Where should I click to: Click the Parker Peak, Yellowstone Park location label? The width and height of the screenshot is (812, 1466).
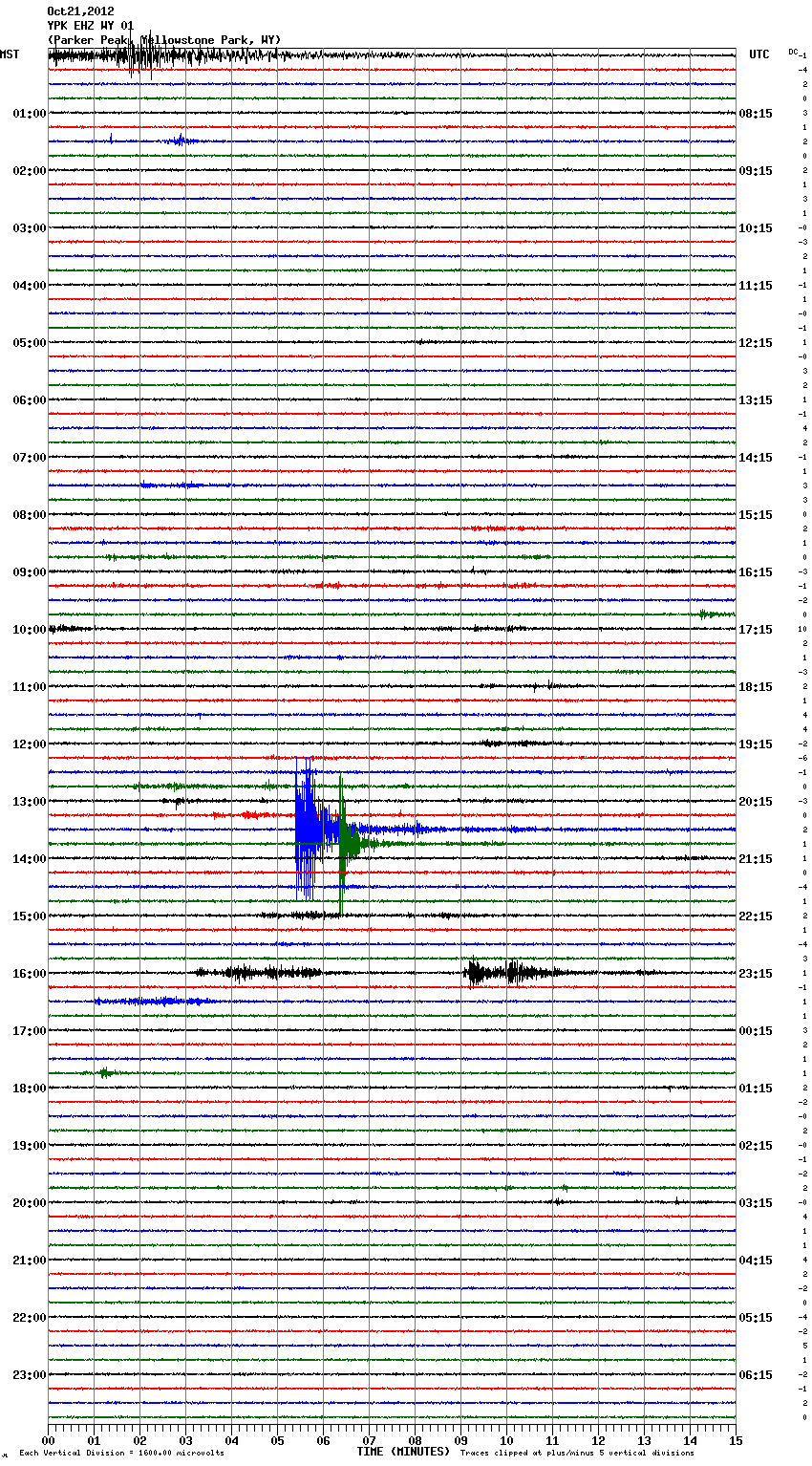164,40
